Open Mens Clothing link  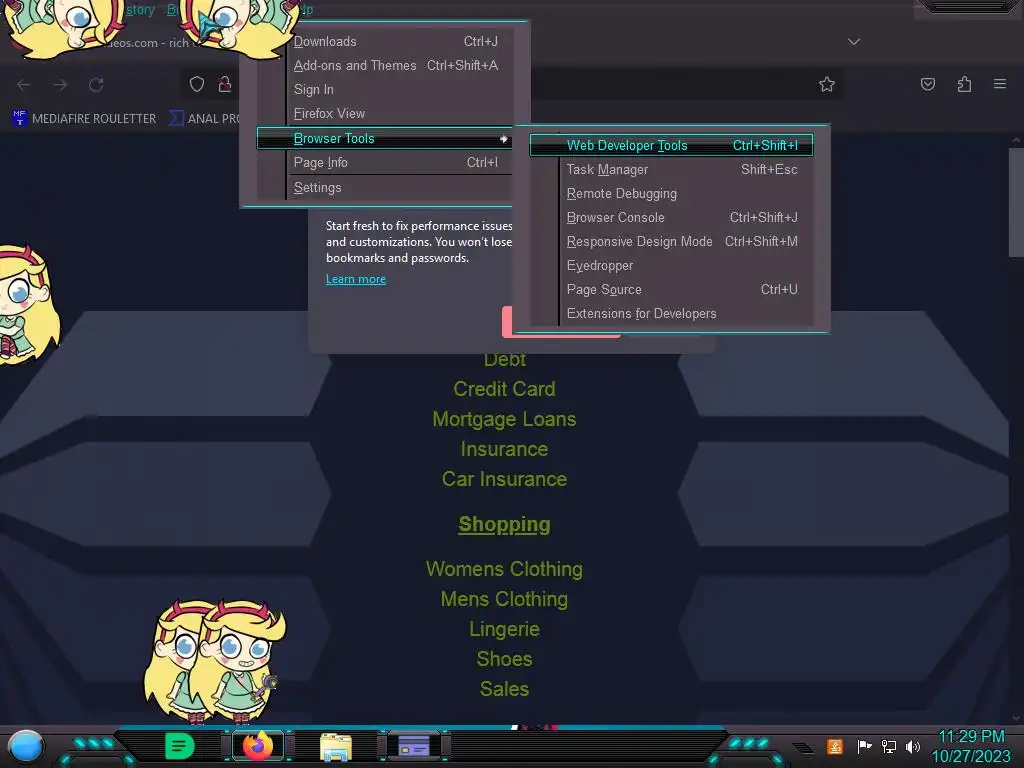point(504,600)
